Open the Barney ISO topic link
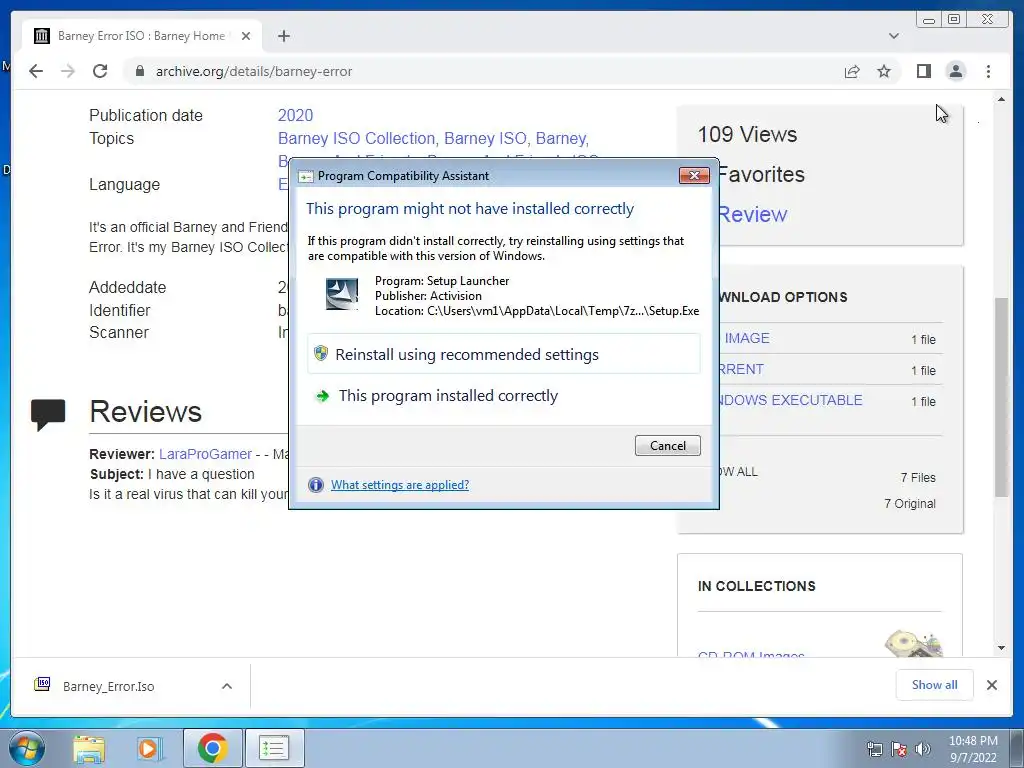 [485, 138]
